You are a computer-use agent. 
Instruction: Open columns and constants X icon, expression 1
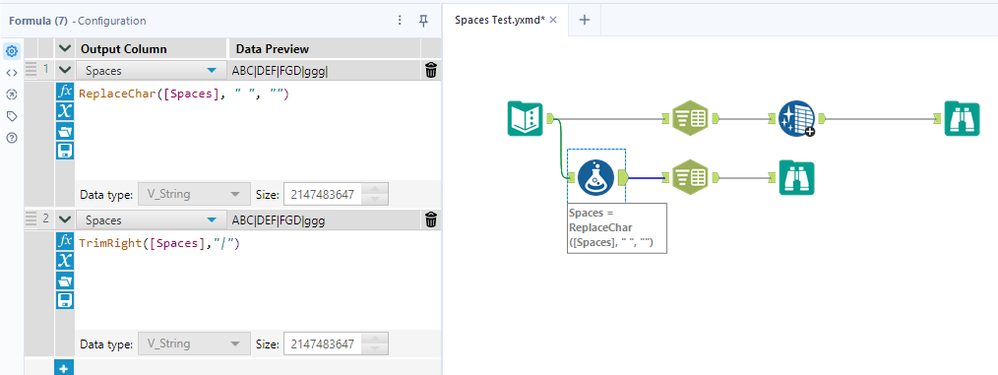point(65,111)
